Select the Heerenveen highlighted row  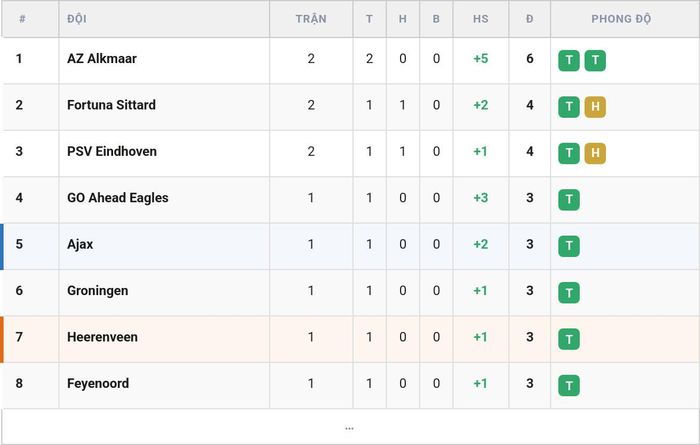pyautogui.click(x=351, y=339)
